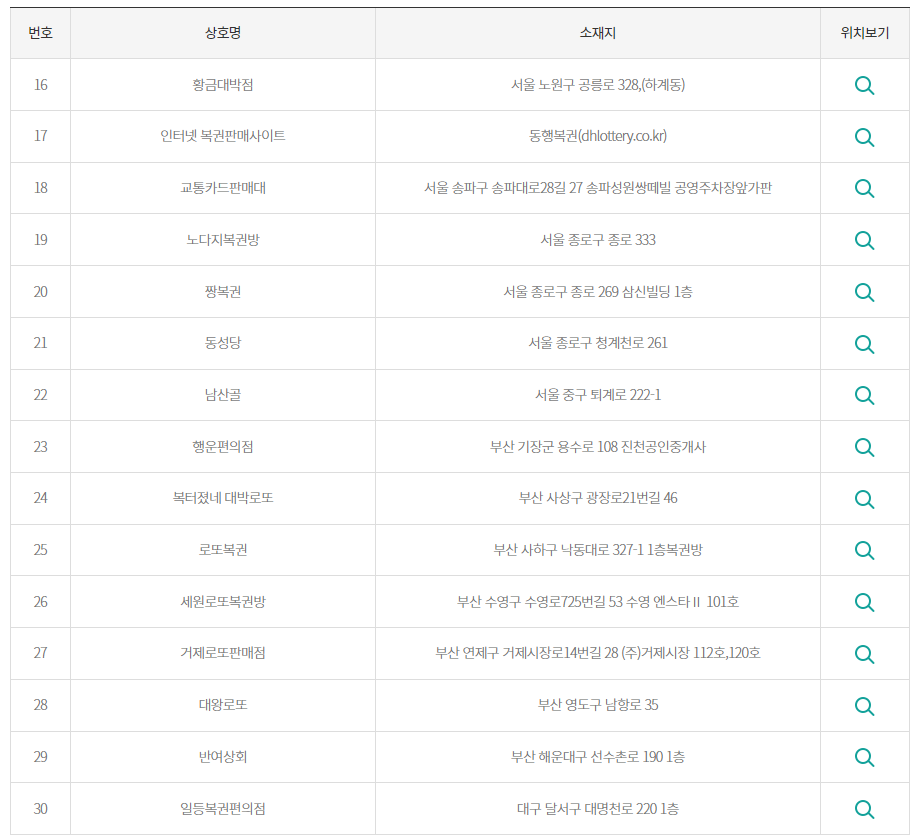
Task: Select store name 거제로또판매점
Action: pos(222,653)
